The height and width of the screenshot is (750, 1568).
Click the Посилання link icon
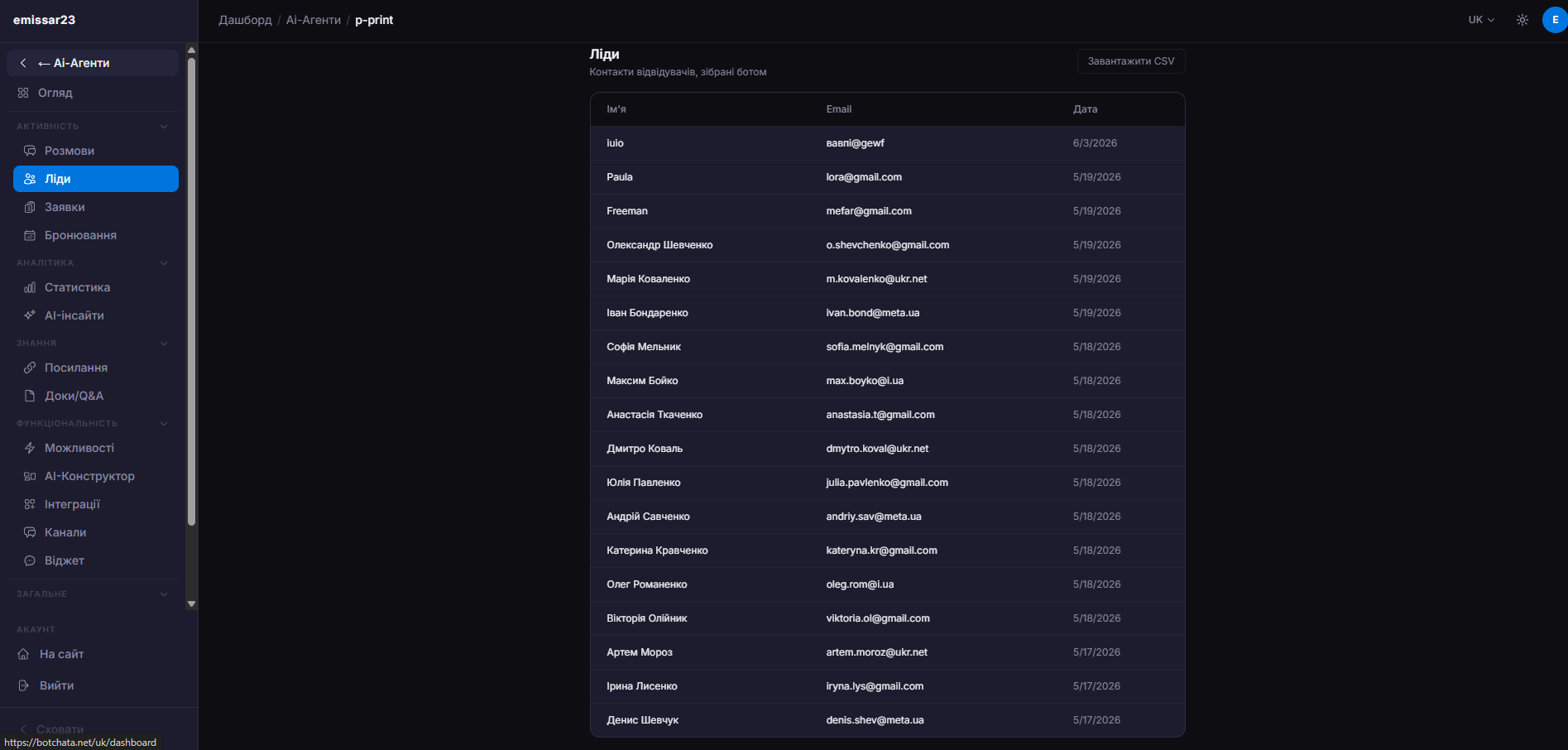30,368
